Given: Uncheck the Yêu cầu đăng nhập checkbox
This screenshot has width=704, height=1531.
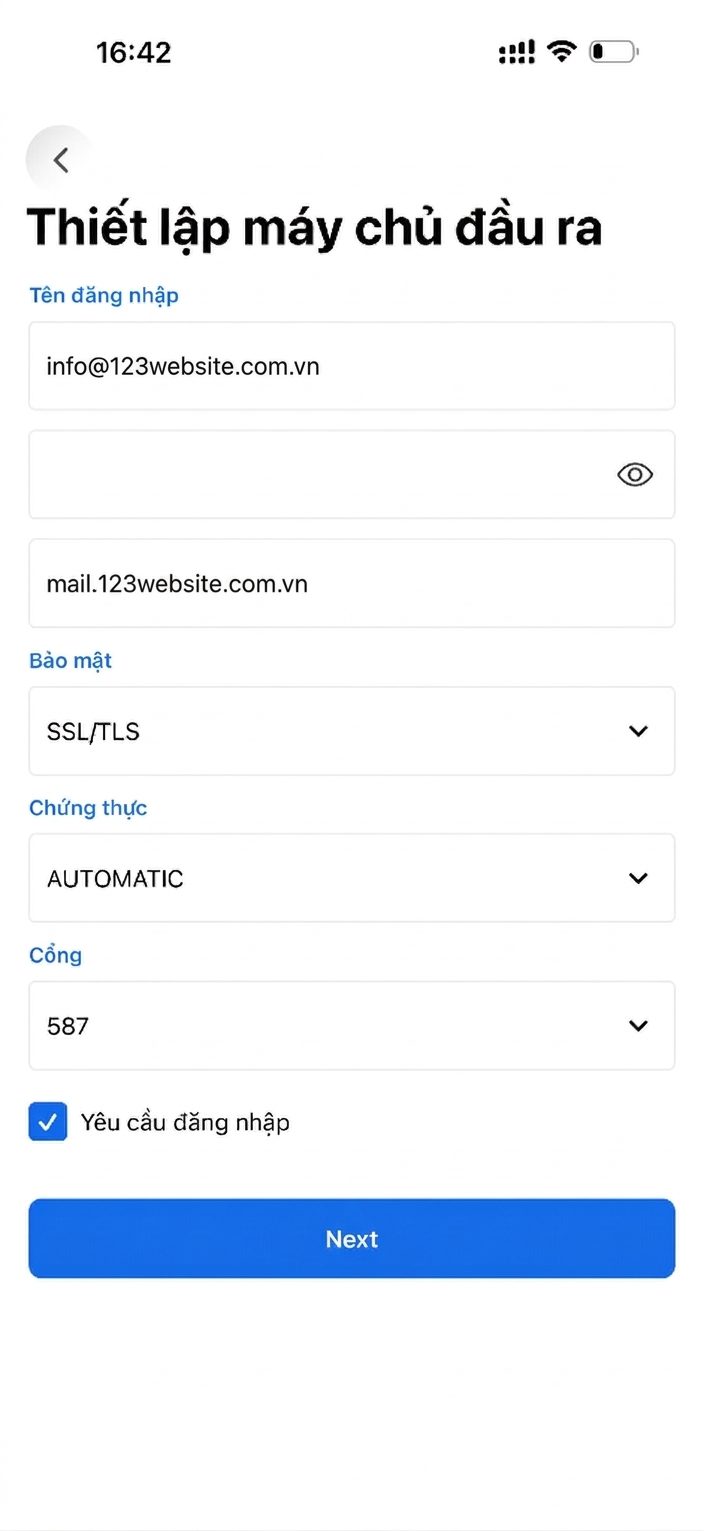Looking at the screenshot, I should (x=48, y=1122).
